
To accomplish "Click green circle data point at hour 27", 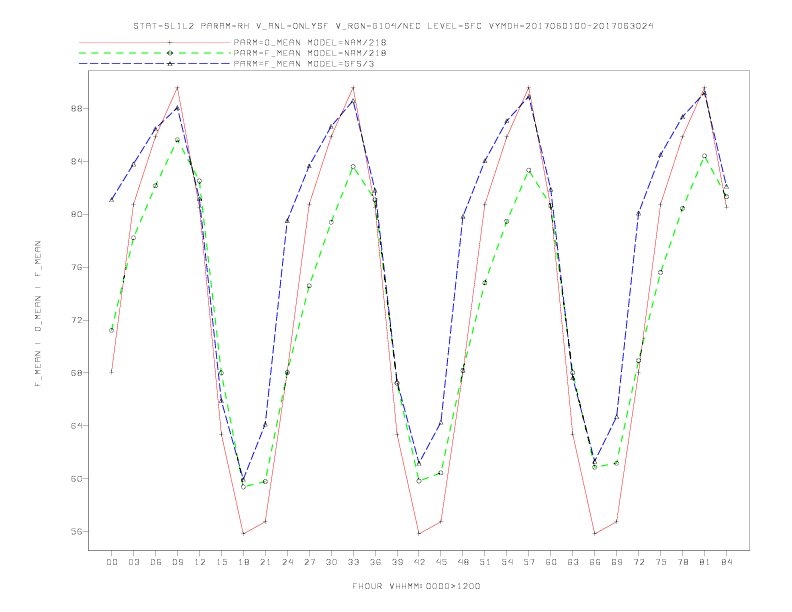I will coord(309,286).
